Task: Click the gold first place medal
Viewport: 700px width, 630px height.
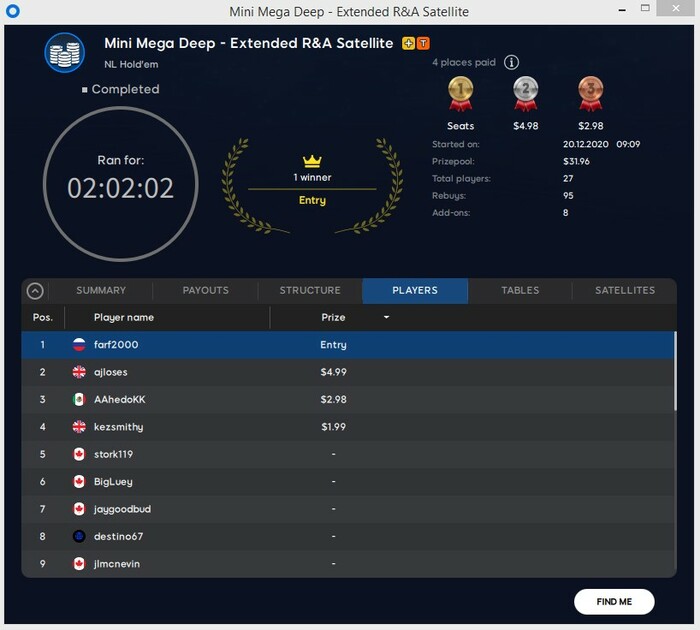Action: pyautogui.click(x=460, y=93)
